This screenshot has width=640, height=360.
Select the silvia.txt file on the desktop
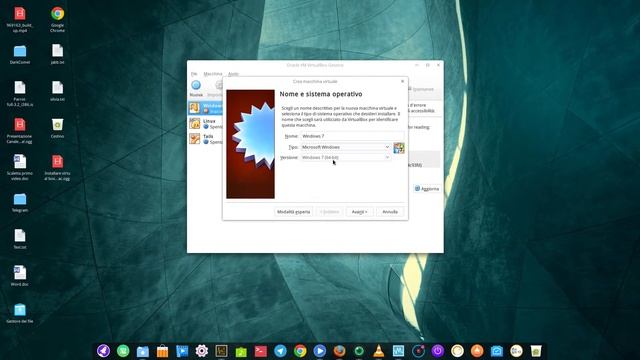57,91
